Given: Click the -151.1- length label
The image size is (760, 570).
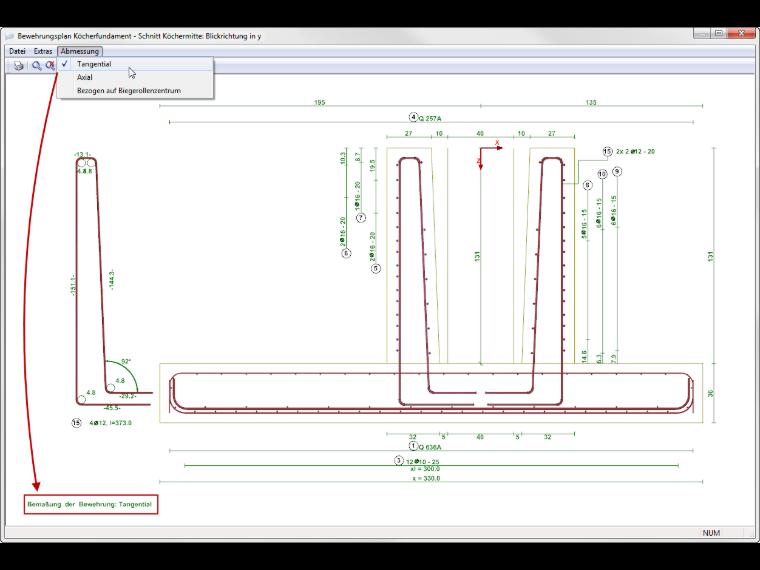Looking at the screenshot, I should [x=74, y=285].
